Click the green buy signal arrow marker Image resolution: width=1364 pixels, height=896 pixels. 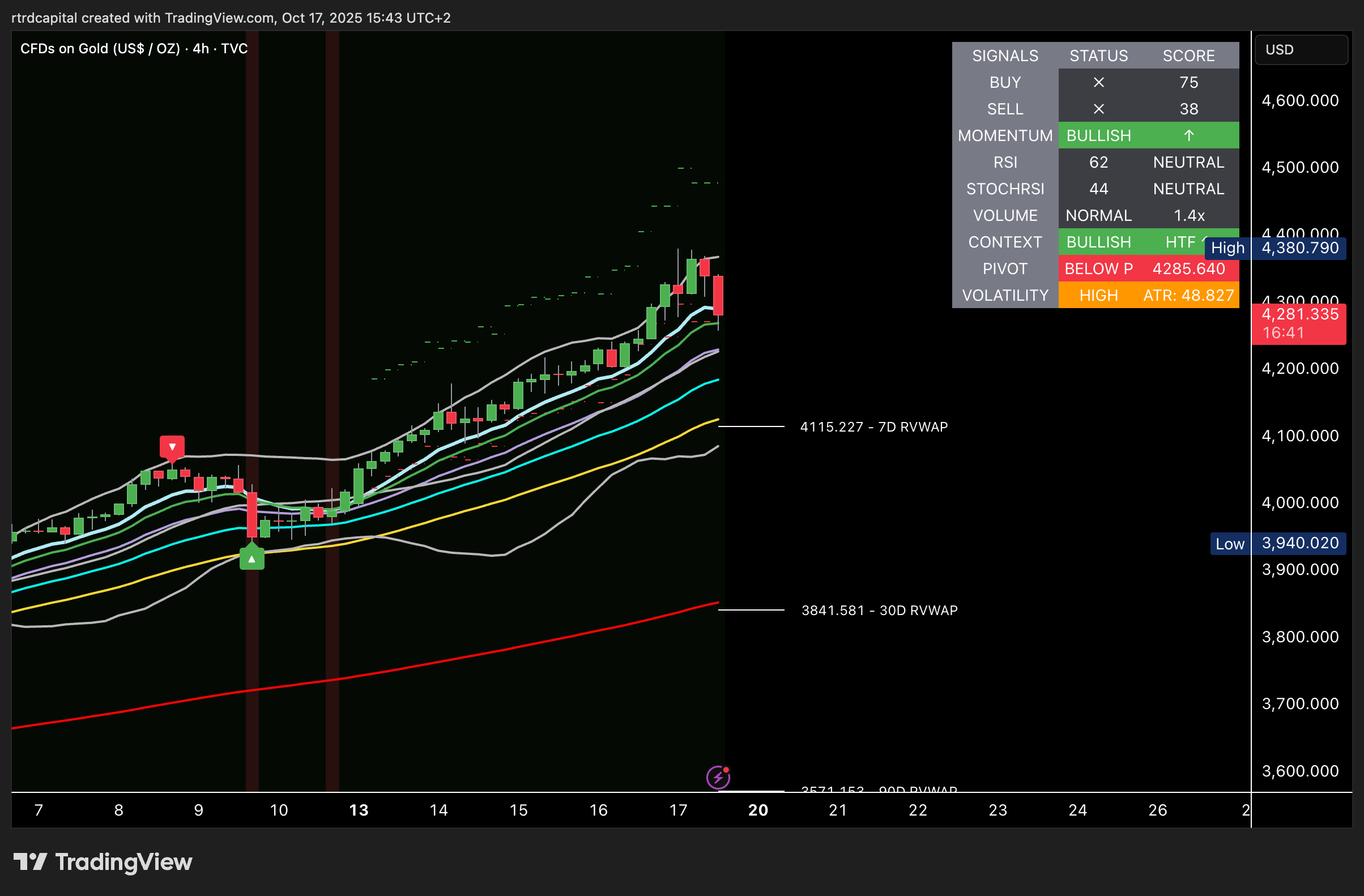pyautogui.click(x=252, y=558)
